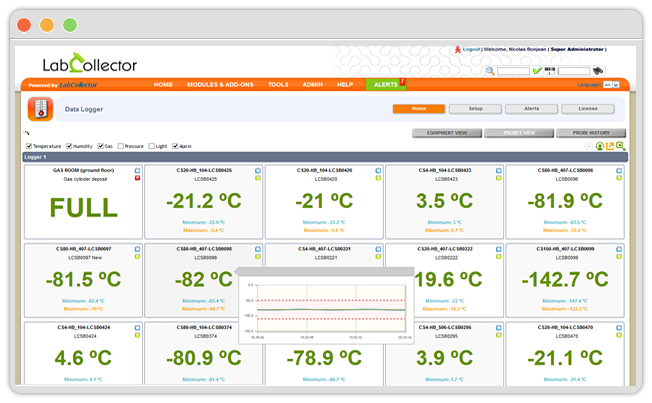Viewport: 652px width, 403px height.
Task: Click the barcode input field beside binoculars
Action: [573, 71]
